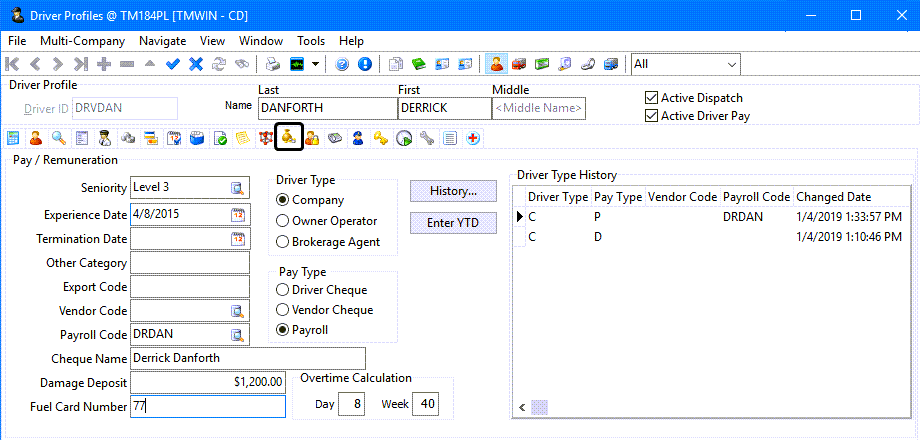The height and width of the screenshot is (440, 920).
Task: Uncheck the Active Dispatch checkbox
Action: tap(652, 98)
